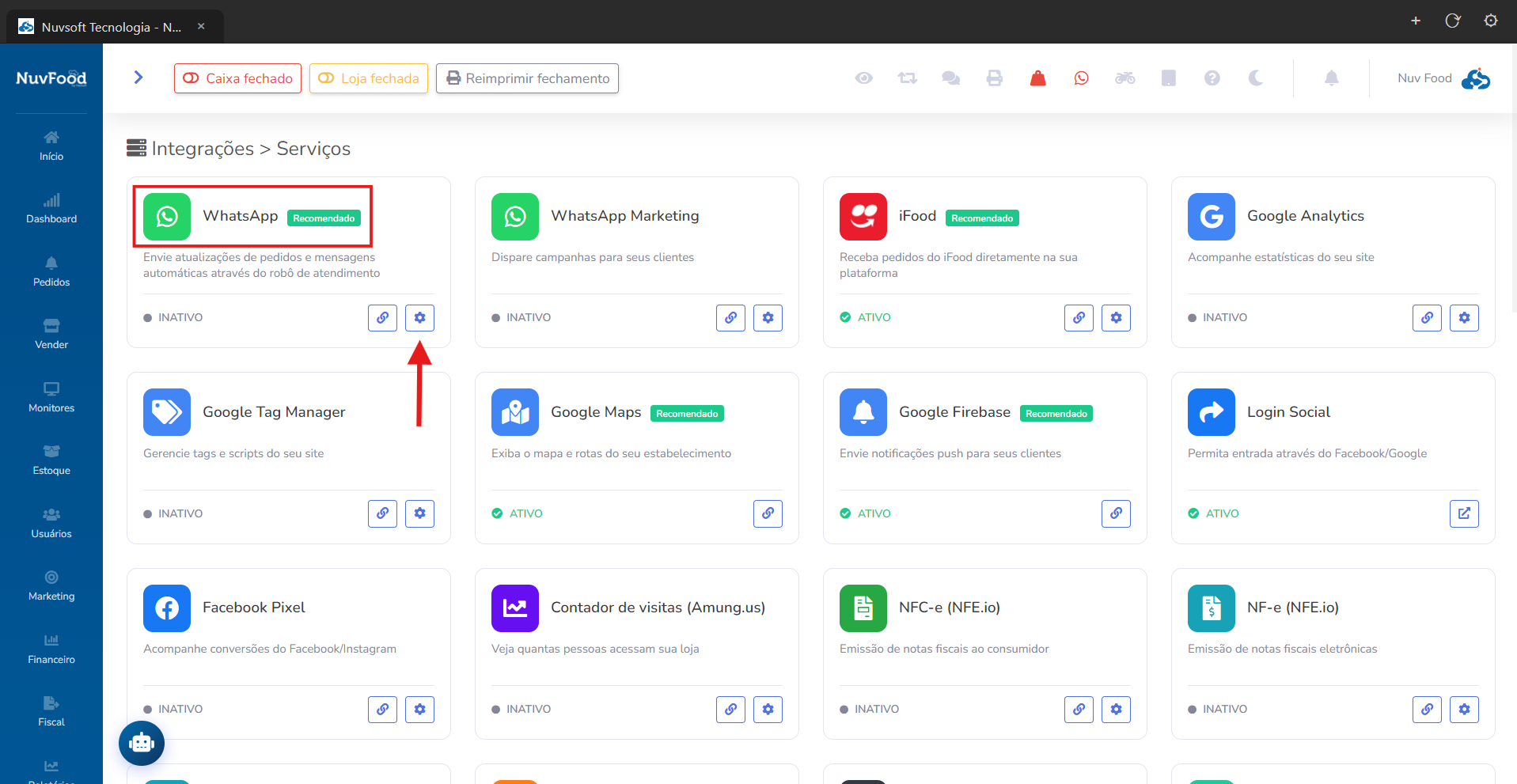The image size is (1517, 784).
Task: Click the Google Firebase card title
Action: click(x=954, y=412)
